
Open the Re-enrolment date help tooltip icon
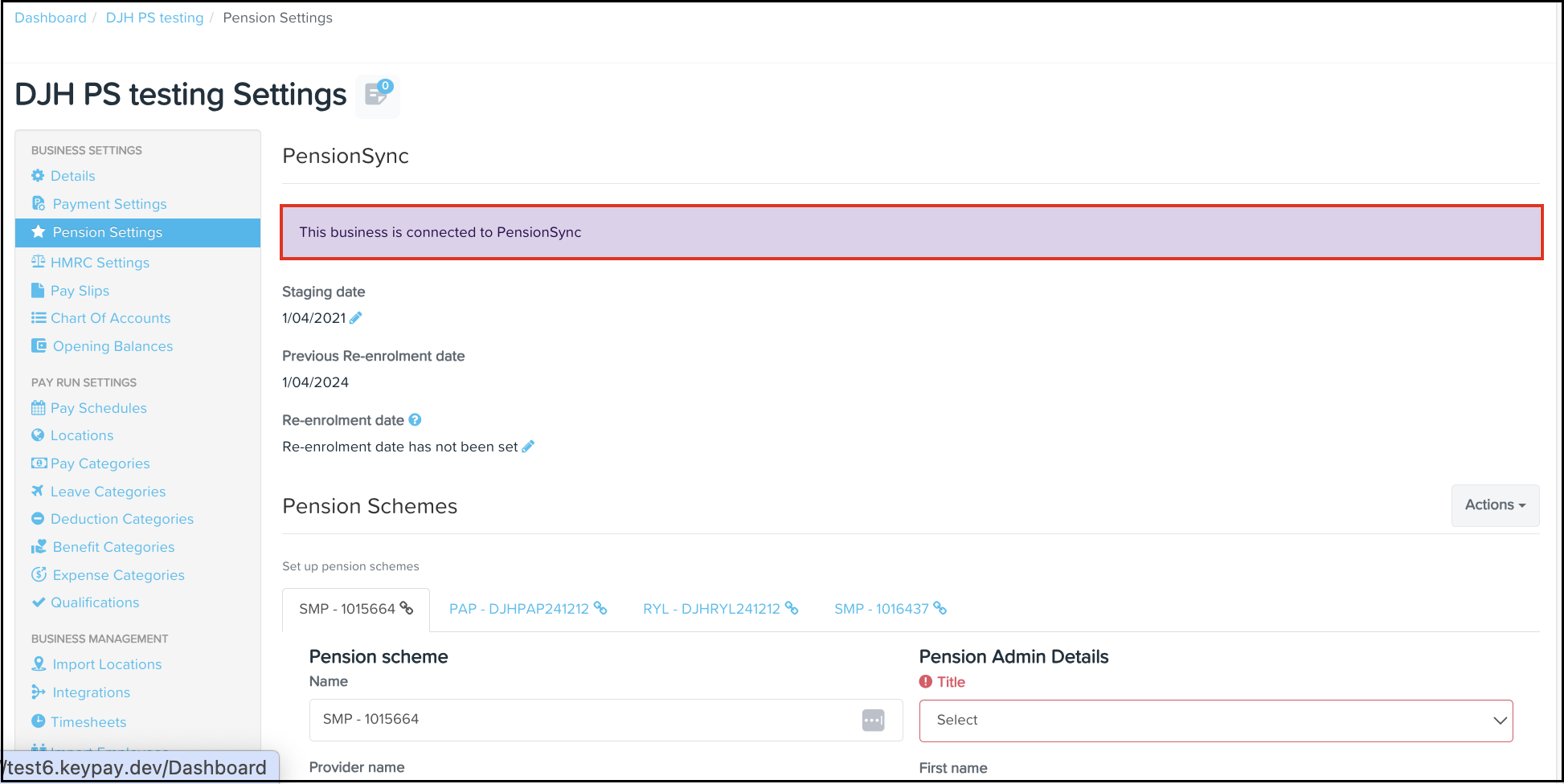(415, 420)
